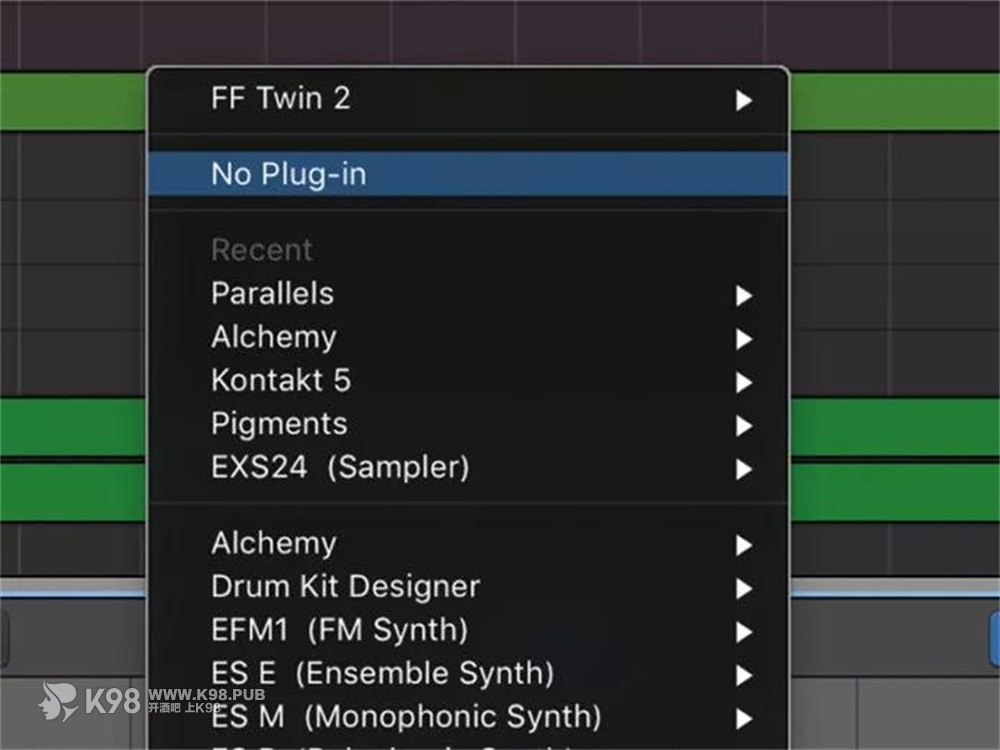Open the FF Twin 2 plug-in entry

tap(468, 99)
